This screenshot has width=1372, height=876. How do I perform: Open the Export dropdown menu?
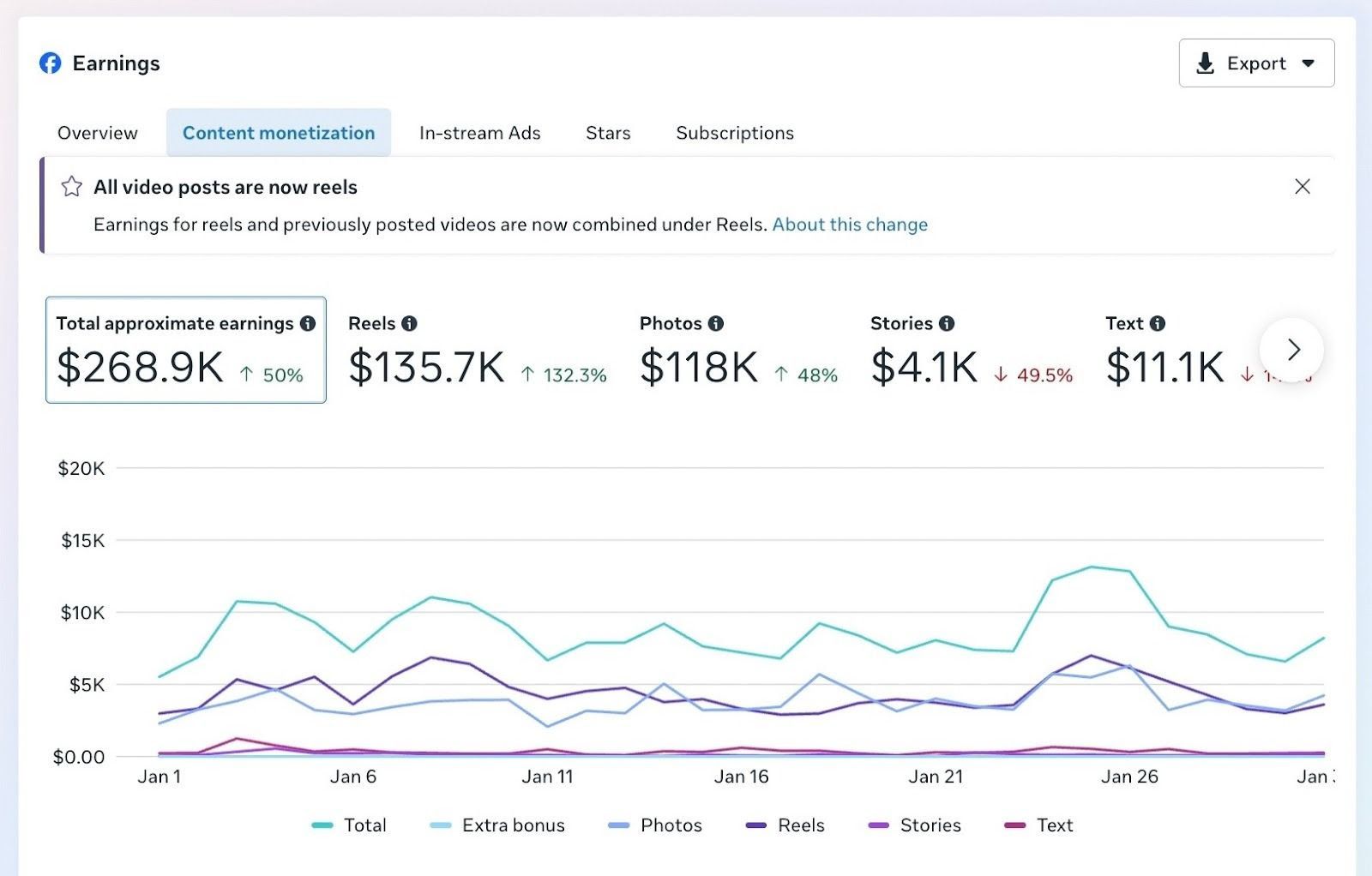[1256, 63]
